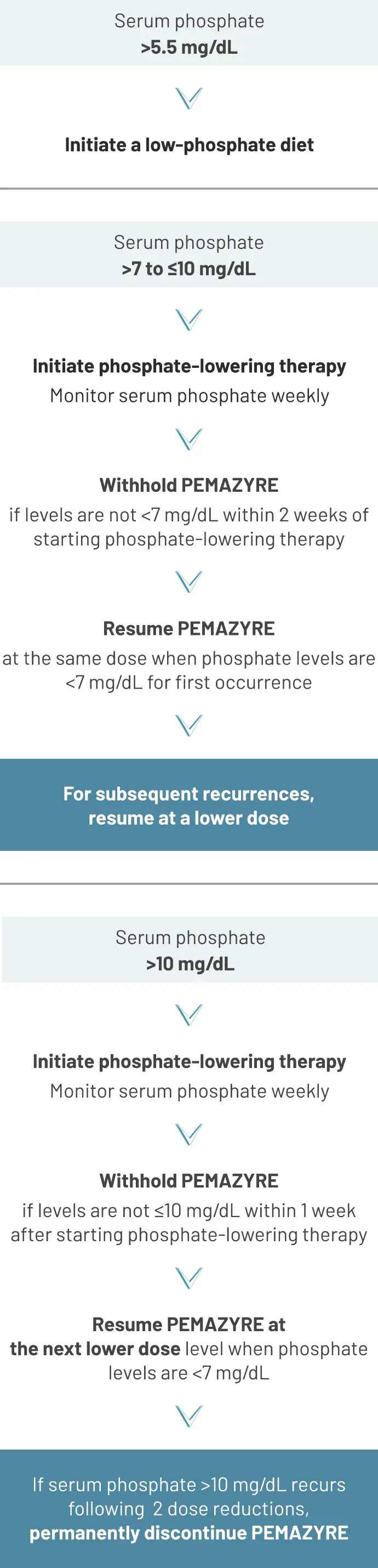Click arrow above second Withhold PEMAZYRE heading

[188, 1135]
